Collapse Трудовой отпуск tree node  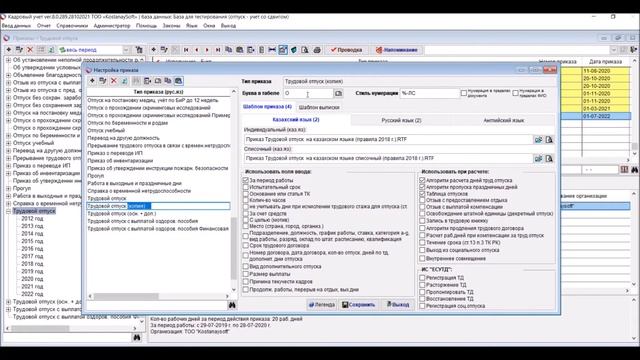click(x=9, y=211)
